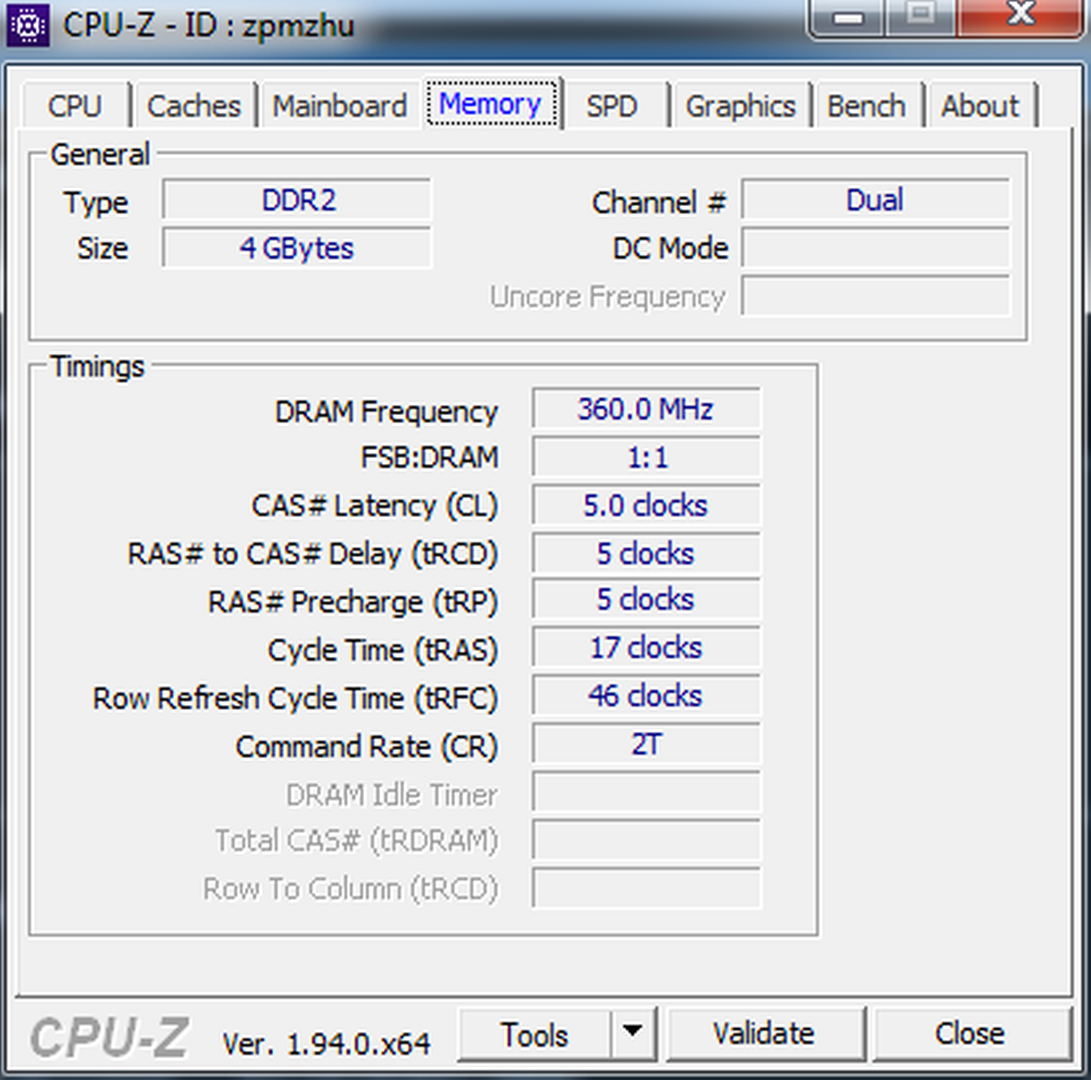This screenshot has height=1080, width=1091.
Task: Click the Command Rate (CR) label
Action: pyautogui.click(x=367, y=747)
